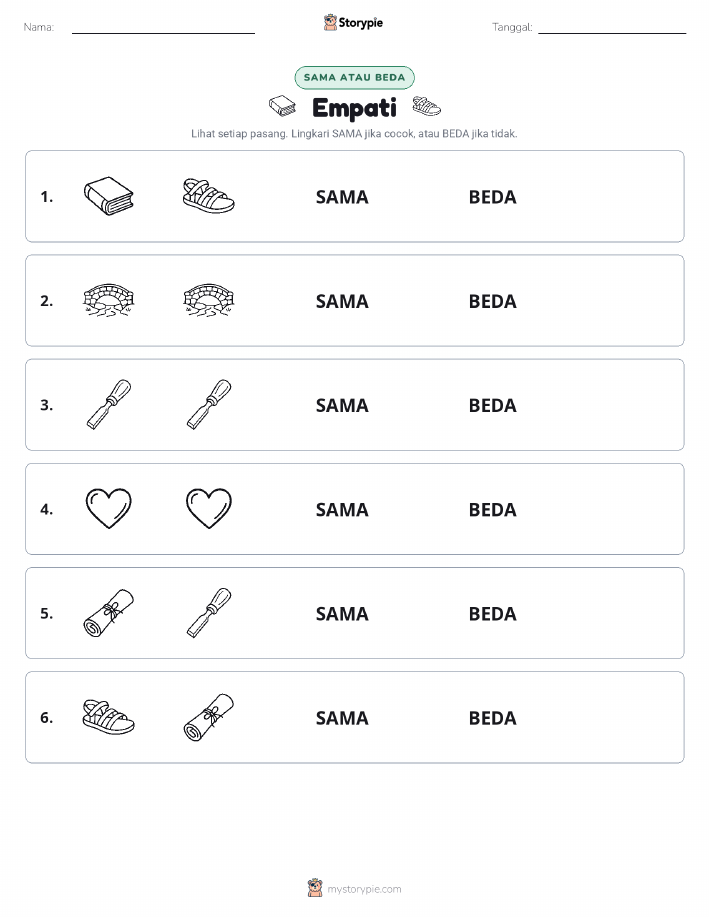This screenshot has width=709, height=917.
Task: Click the scroll icon in row 5
Action: coord(109,613)
